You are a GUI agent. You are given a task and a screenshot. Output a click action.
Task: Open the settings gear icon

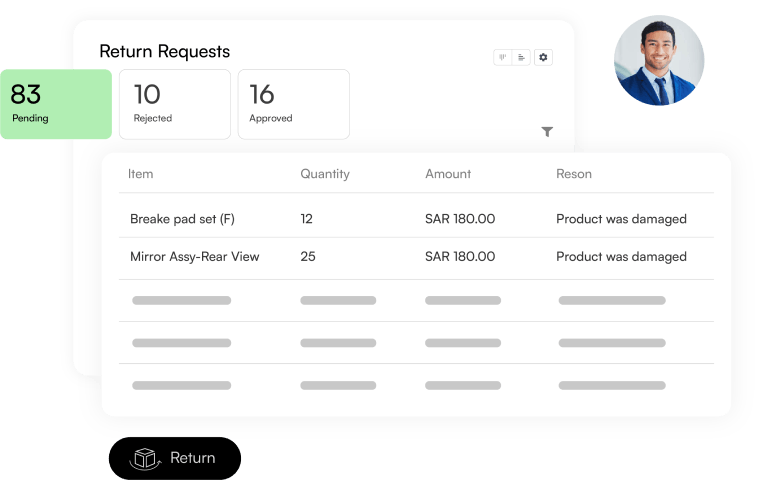pyautogui.click(x=543, y=57)
